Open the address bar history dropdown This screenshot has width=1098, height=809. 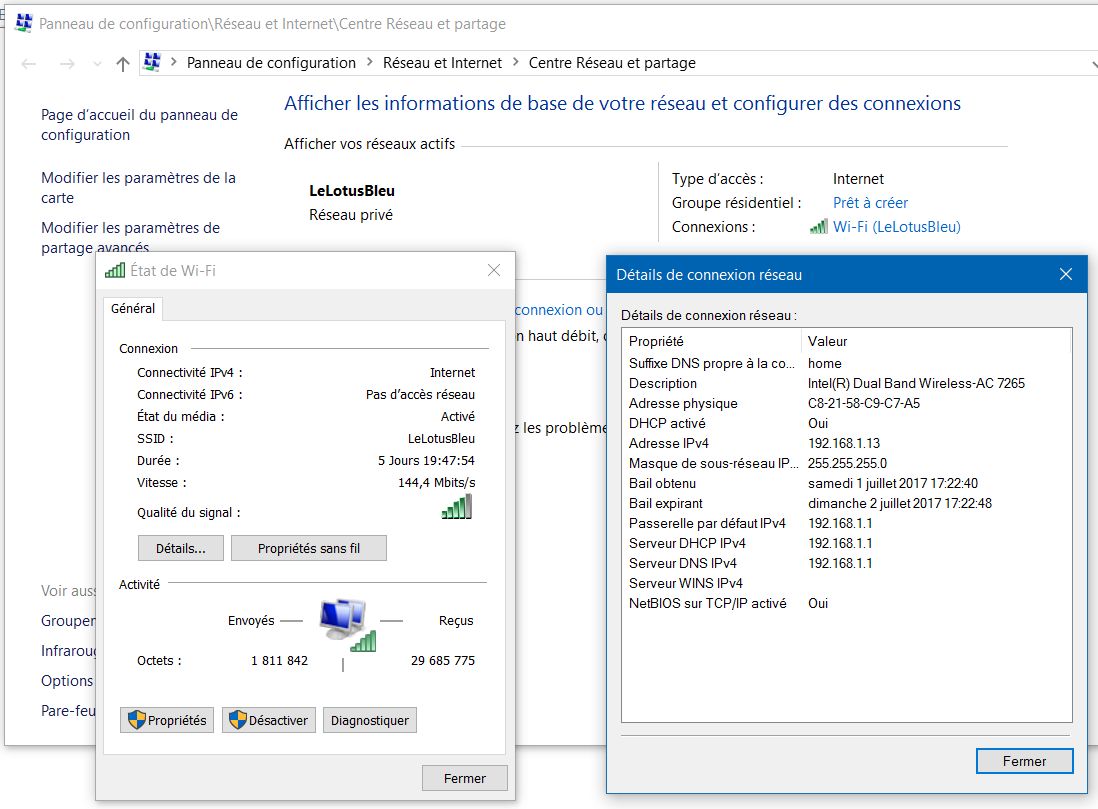[x=1091, y=64]
